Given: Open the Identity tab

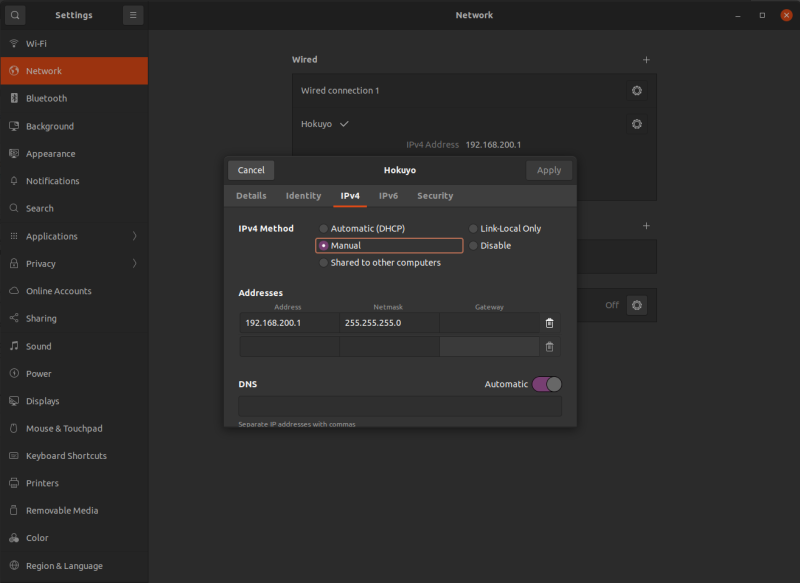Looking at the screenshot, I should pos(303,196).
